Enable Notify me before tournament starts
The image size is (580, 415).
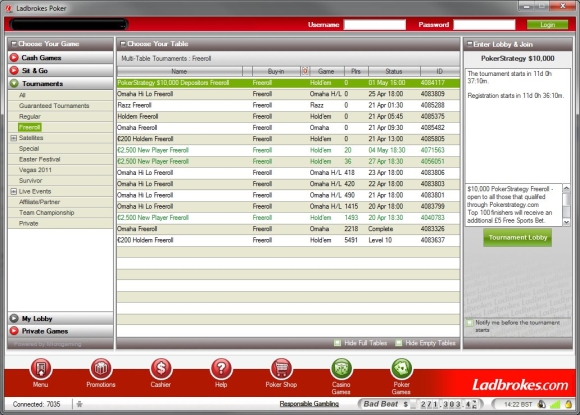[470, 323]
